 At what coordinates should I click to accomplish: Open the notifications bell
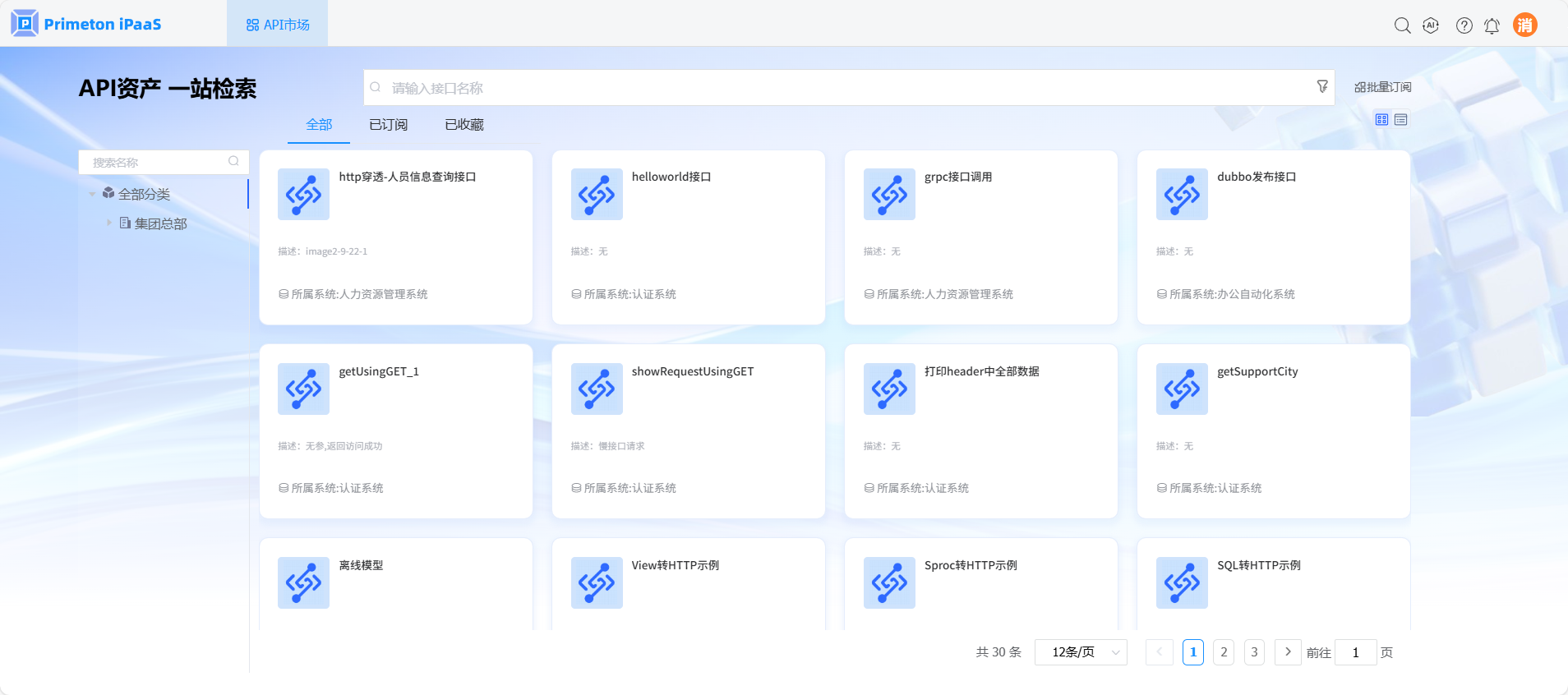pyautogui.click(x=1492, y=26)
